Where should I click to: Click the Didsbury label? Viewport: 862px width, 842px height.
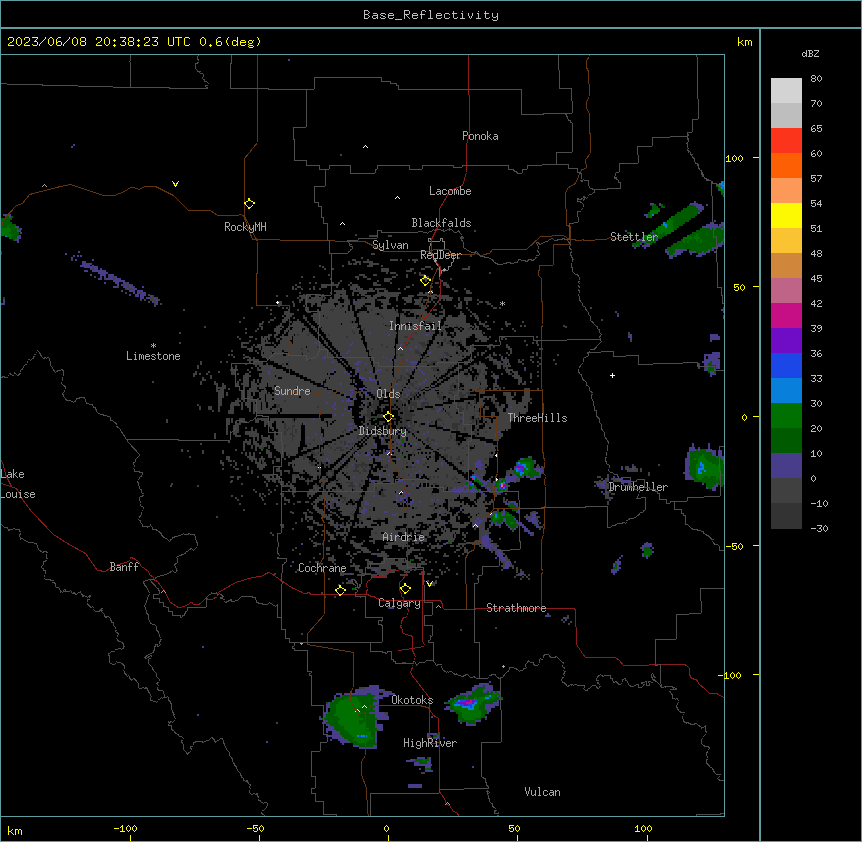383,431
